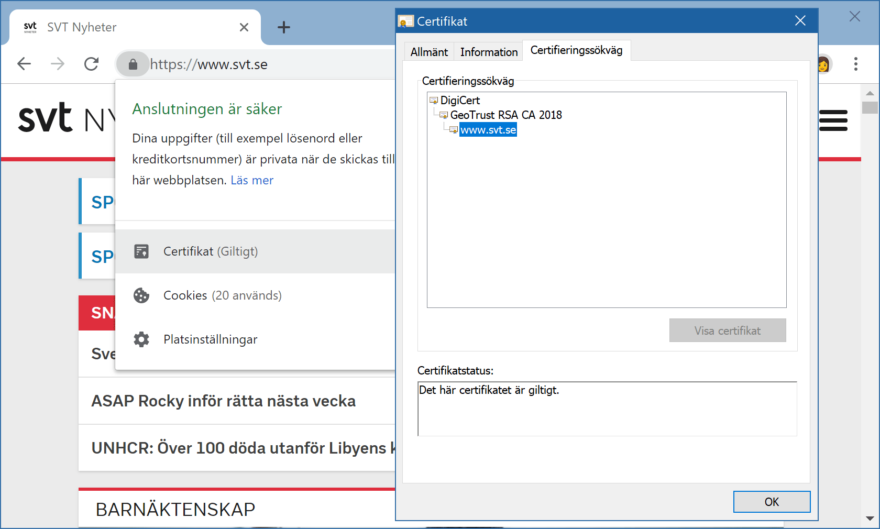Click the BARNÄKTENSKAP section heading

175,509
